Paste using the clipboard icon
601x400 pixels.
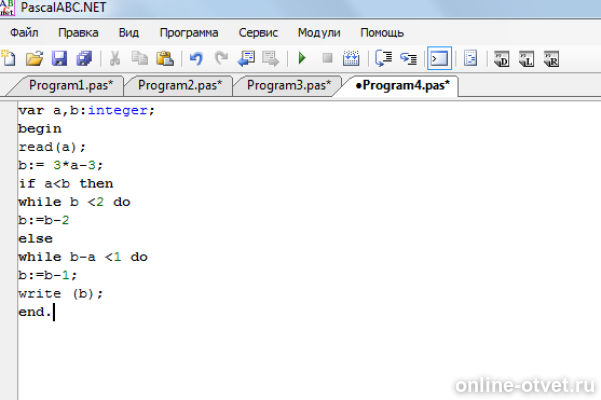point(165,59)
